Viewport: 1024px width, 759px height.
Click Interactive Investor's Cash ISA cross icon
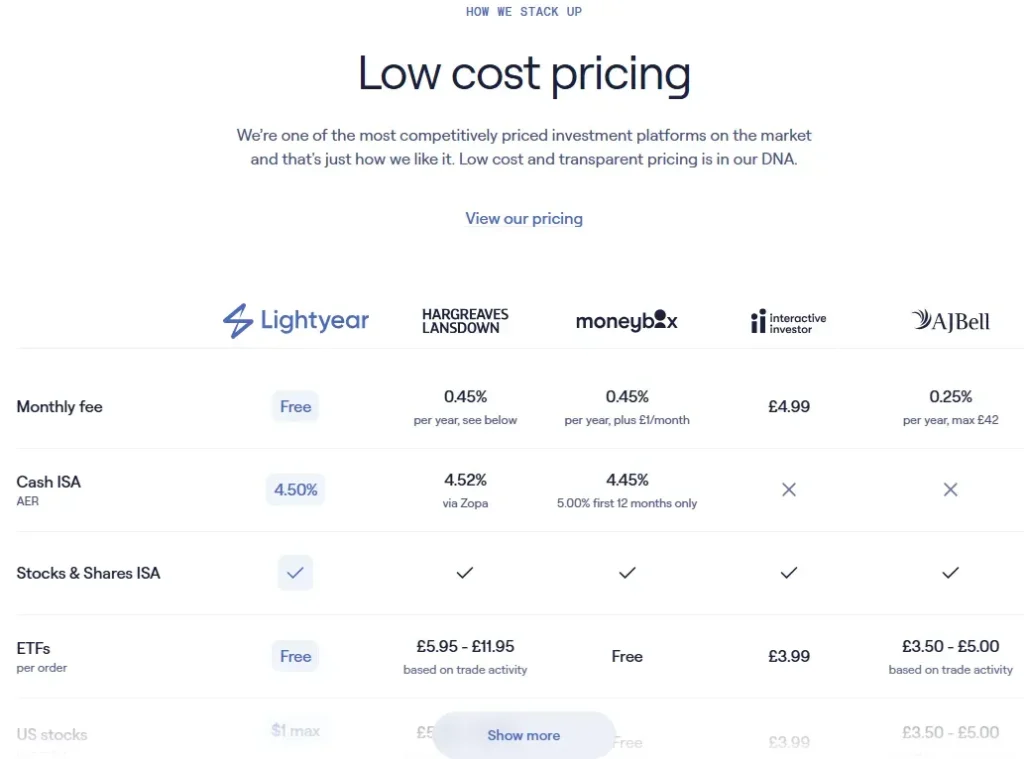pyautogui.click(x=789, y=490)
